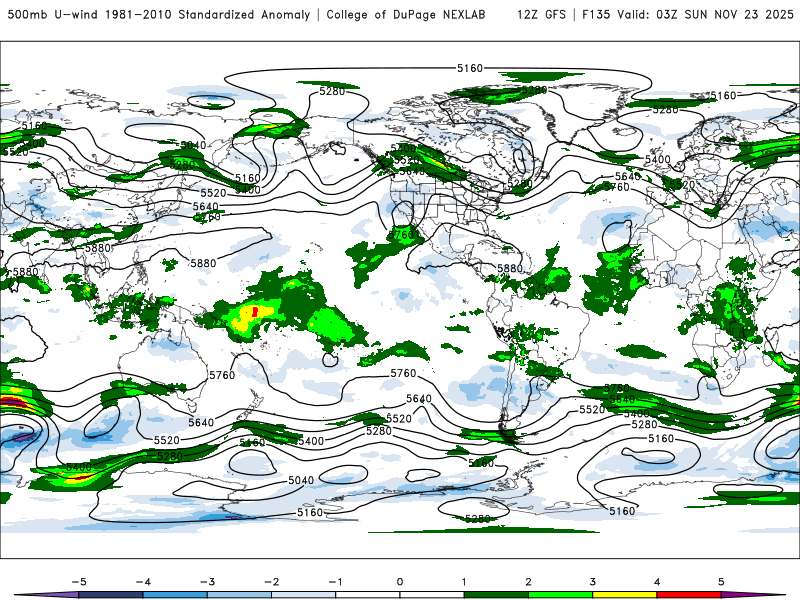Click the dark green colorbar segment between 1 and 2
The height and width of the screenshot is (600, 800).
pos(496,595)
